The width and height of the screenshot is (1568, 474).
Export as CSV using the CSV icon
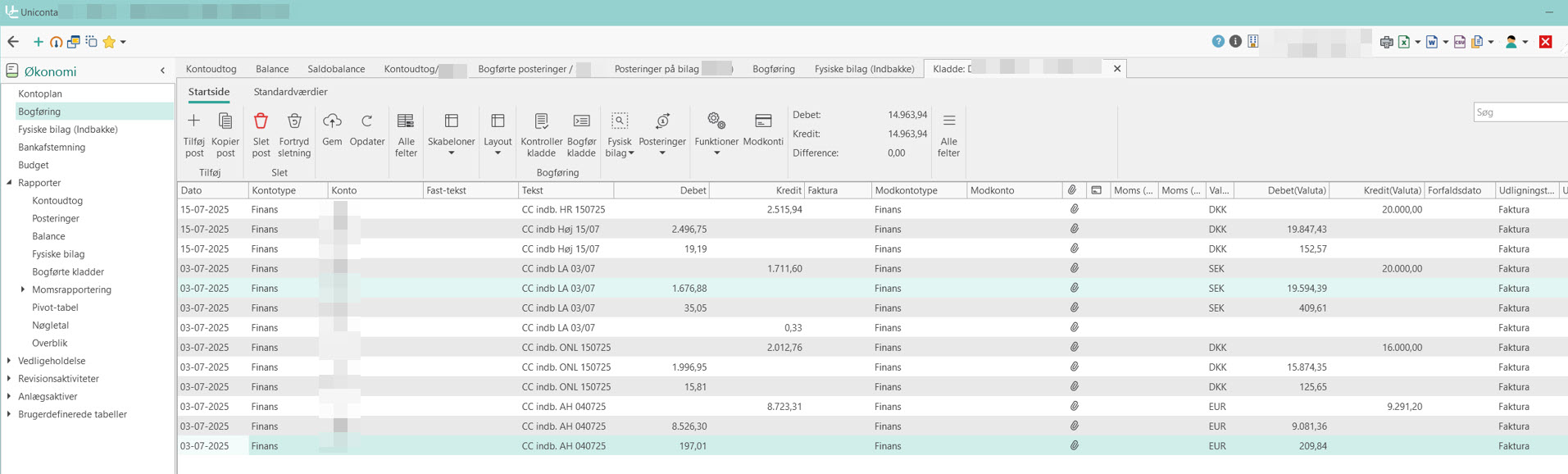(1460, 42)
